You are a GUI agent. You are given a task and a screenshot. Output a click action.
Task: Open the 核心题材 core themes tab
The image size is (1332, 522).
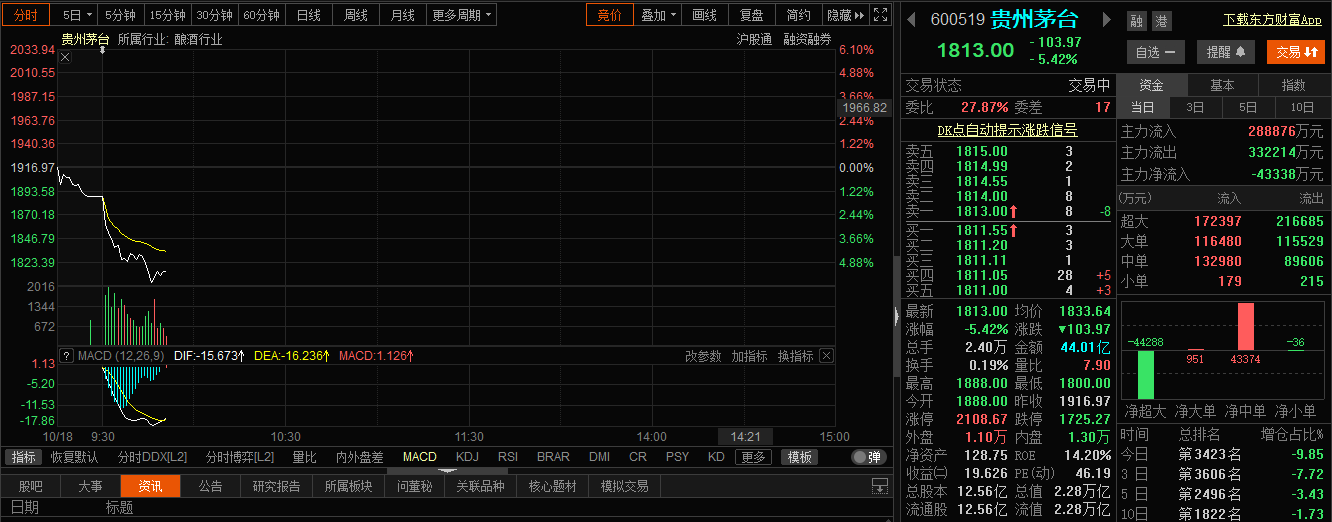pos(552,486)
